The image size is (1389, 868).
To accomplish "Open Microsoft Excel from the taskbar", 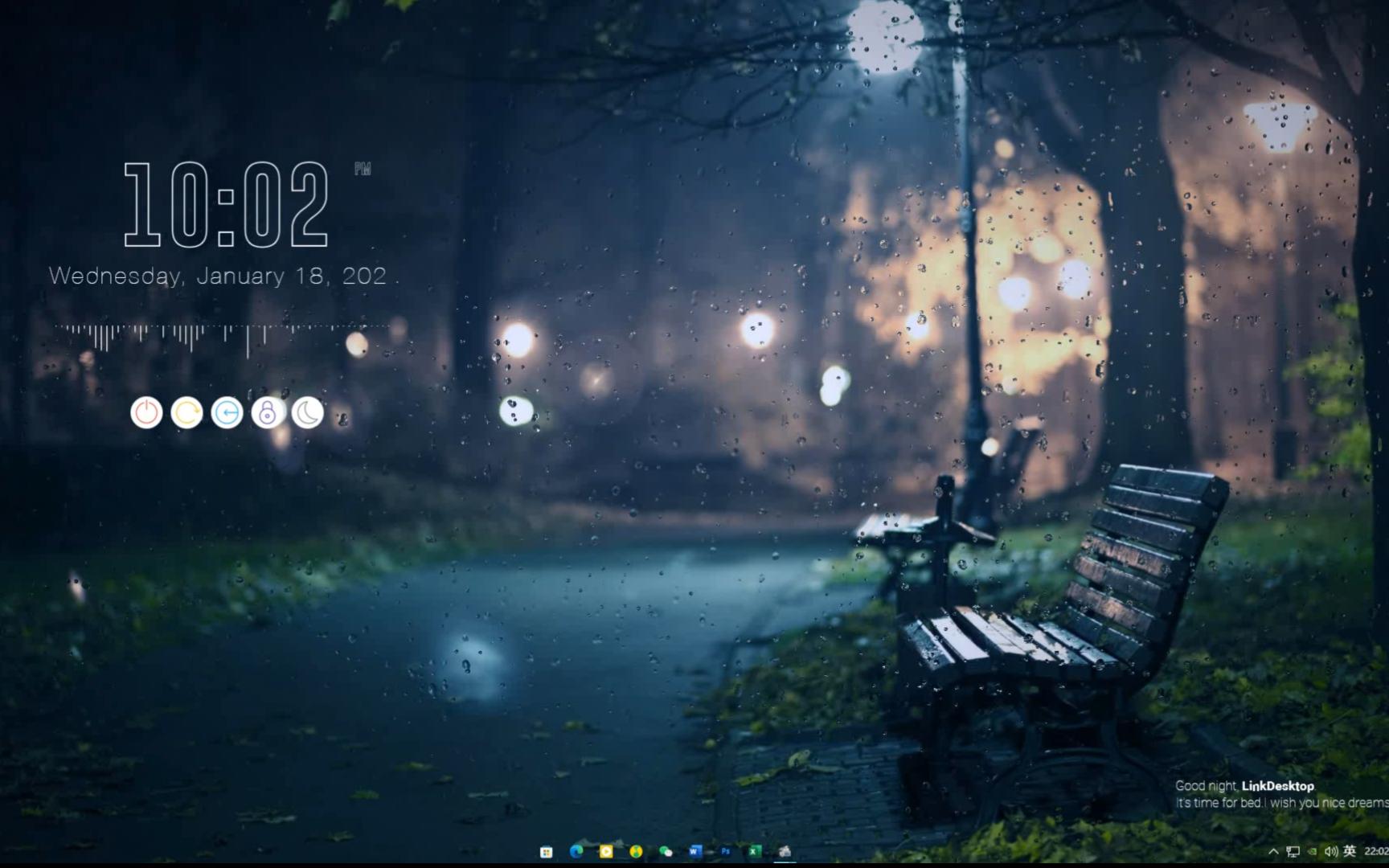I will [755, 852].
